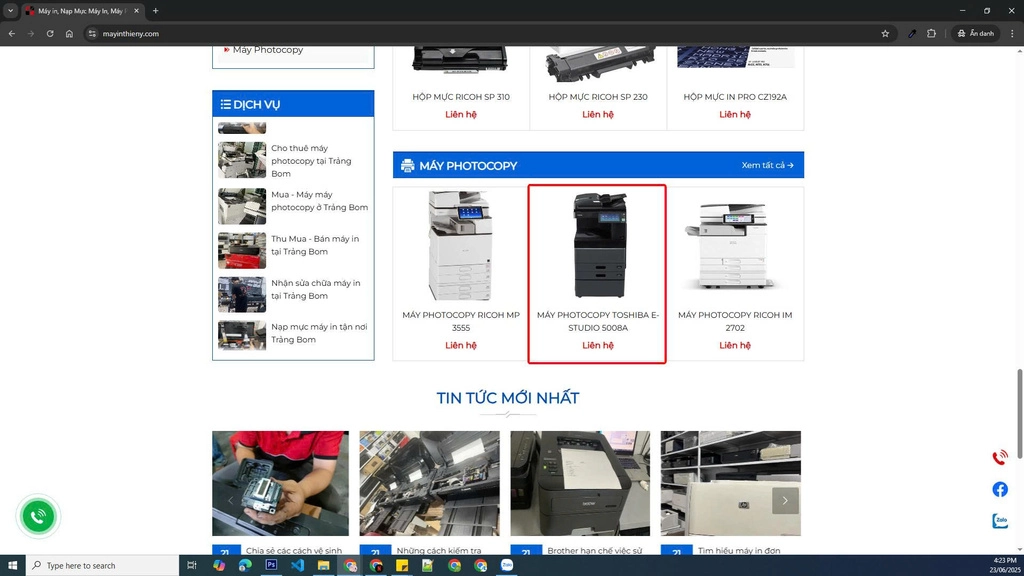This screenshot has width=1024, height=576.
Task: Bookmark this page with the star icon
Action: click(x=885, y=33)
